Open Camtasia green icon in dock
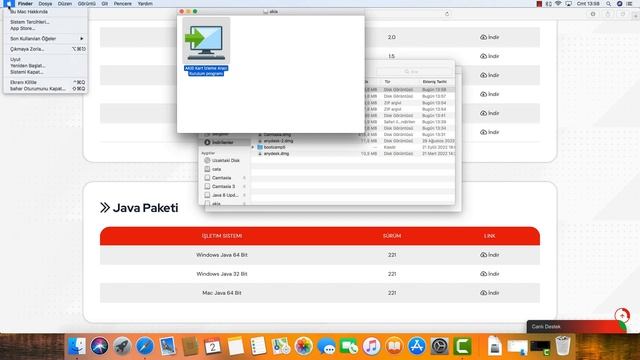The width and height of the screenshot is (640, 360). (462, 347)
